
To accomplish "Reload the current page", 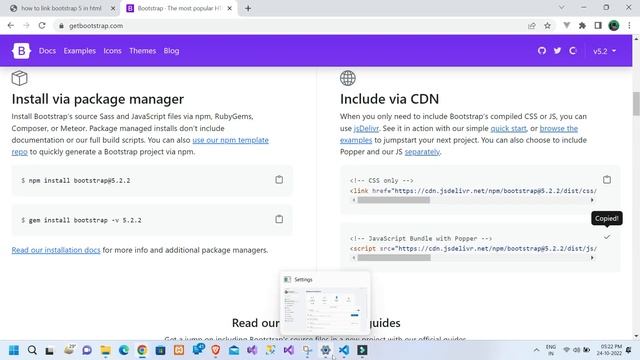I will coord(42,25).
